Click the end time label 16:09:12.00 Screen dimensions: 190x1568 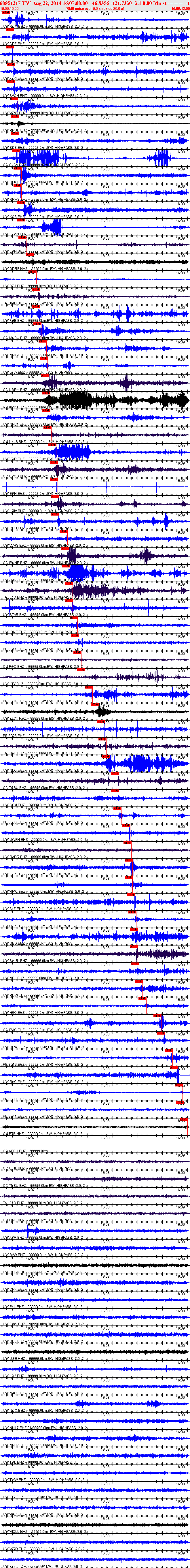[180, 9]
